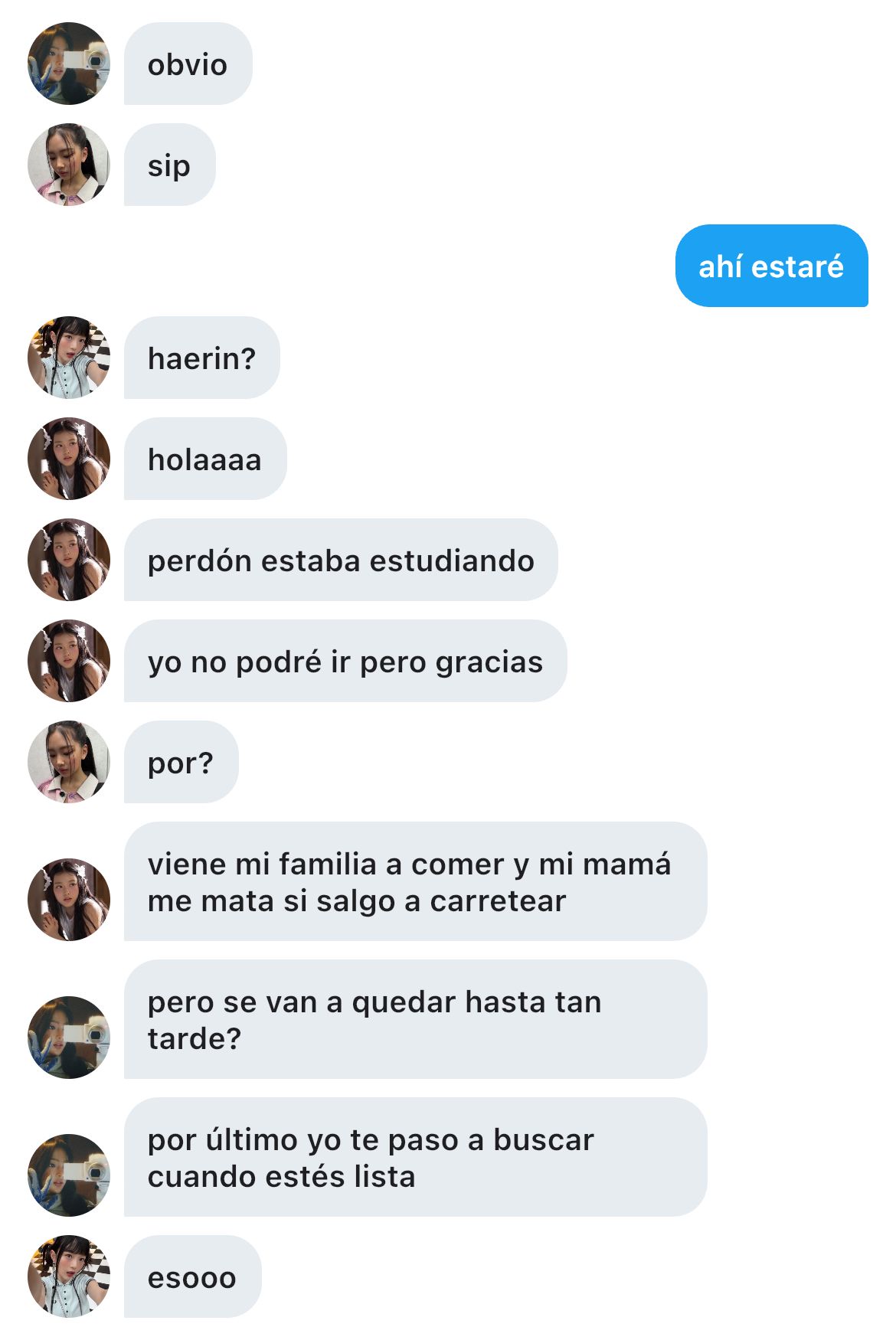
Task: Select the 'perdón estaba estudiando' bubble
Action: 341,560
